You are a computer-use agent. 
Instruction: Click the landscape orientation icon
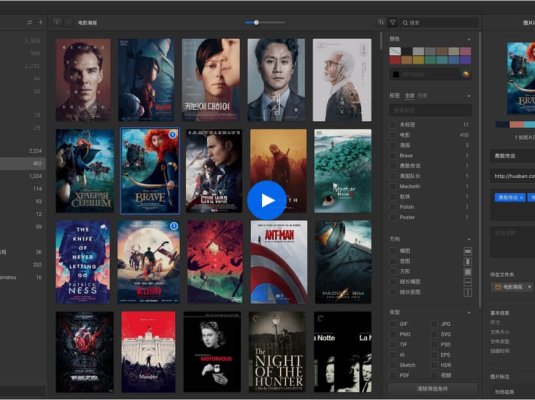pyautogui.click(x=468, y=251)
